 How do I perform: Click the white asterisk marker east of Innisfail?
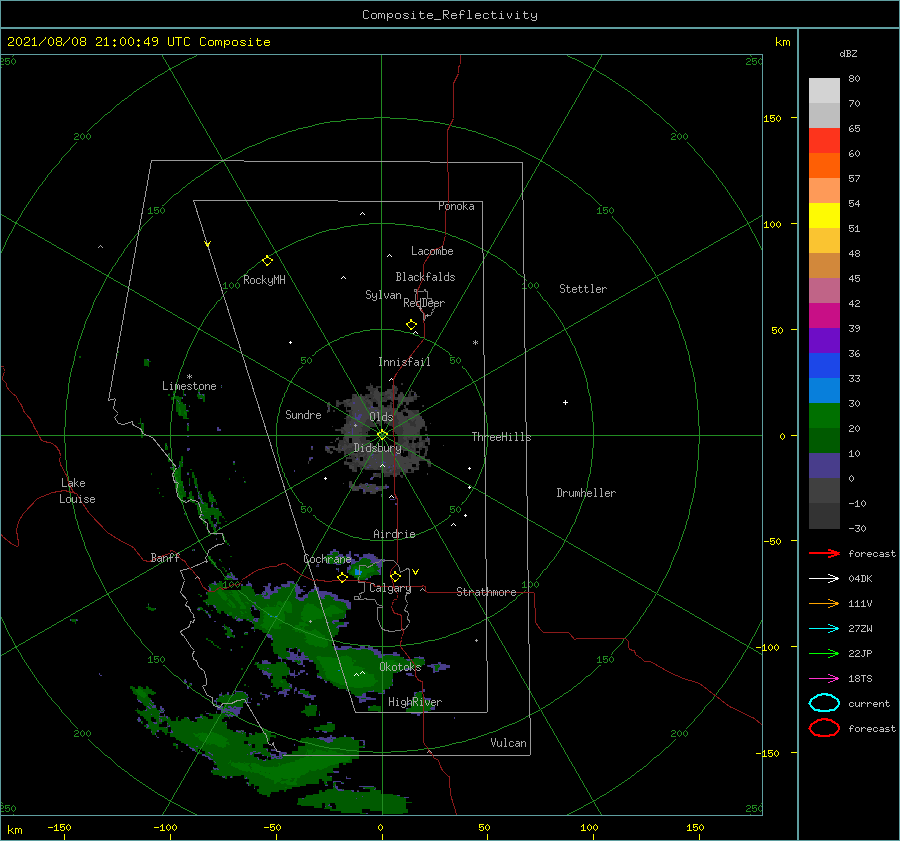click(x=475, y=343)
